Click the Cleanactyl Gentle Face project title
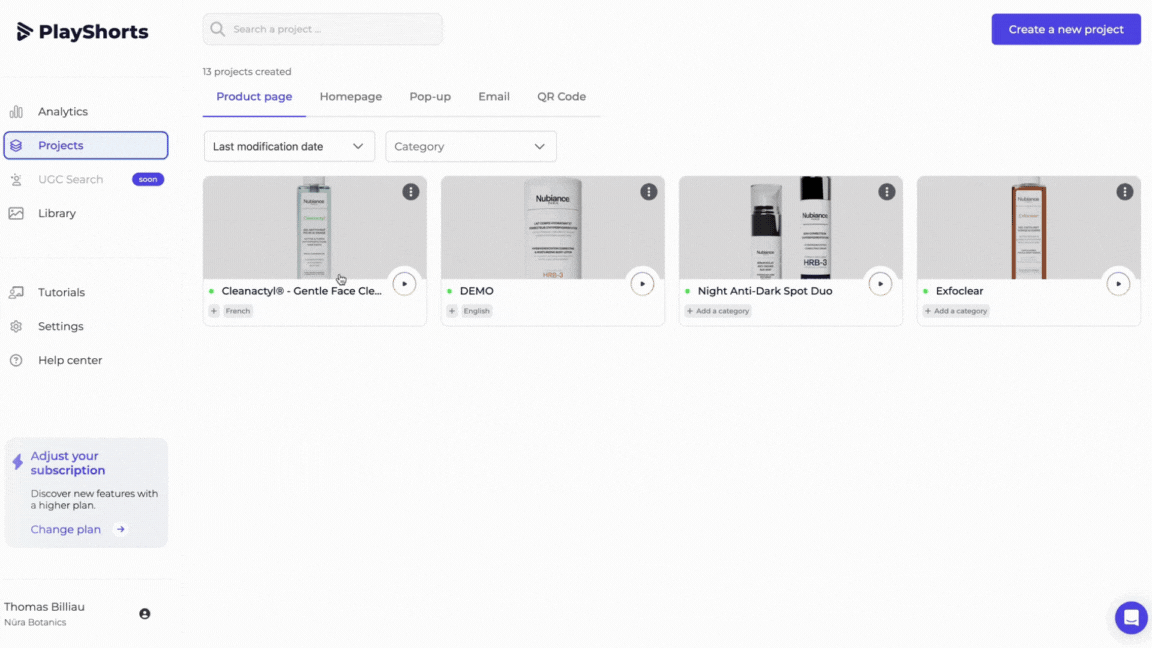 [x=301, y=291]
